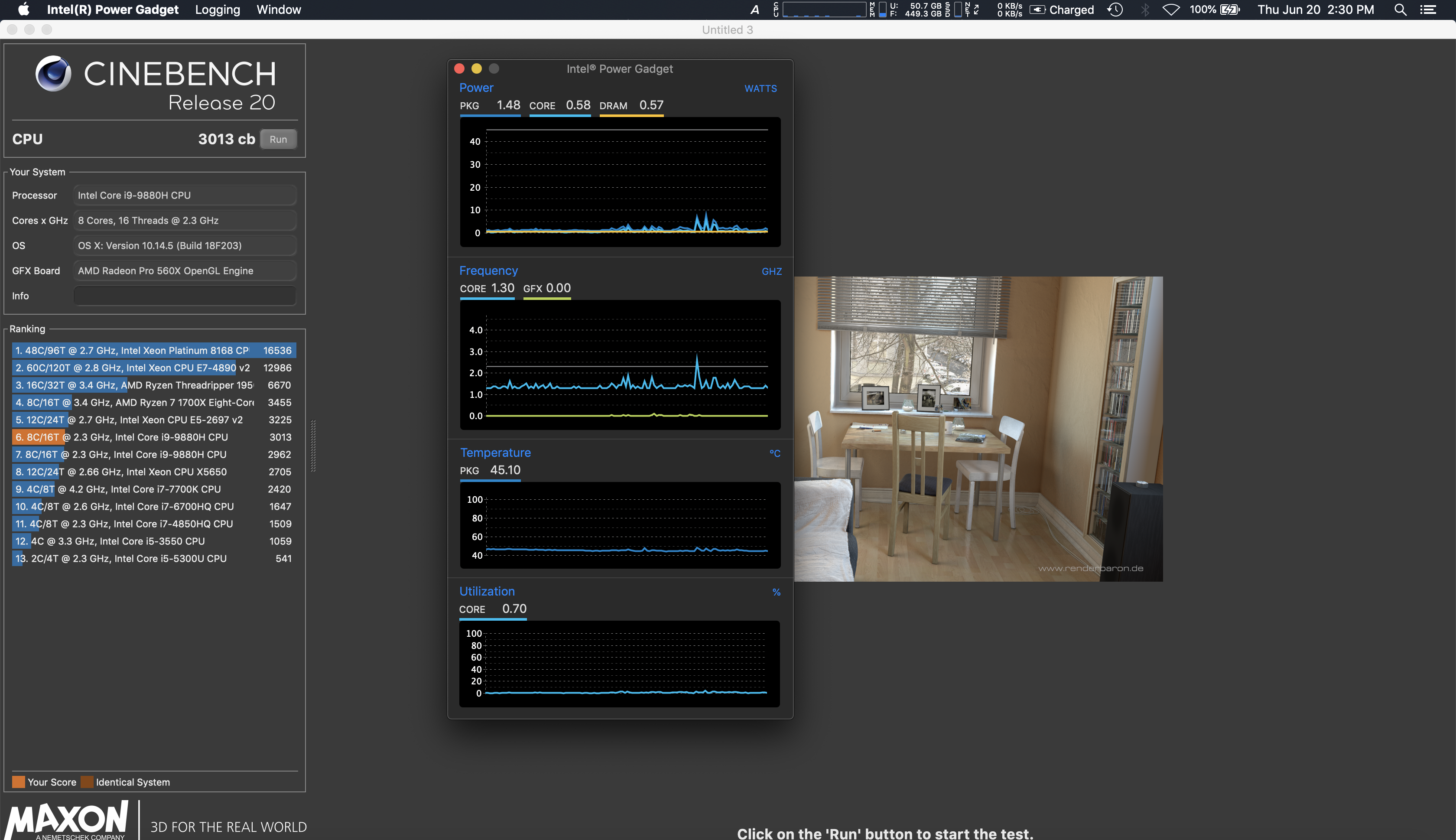
Task: Click the battery status icon
Action: coord(1231,9)
